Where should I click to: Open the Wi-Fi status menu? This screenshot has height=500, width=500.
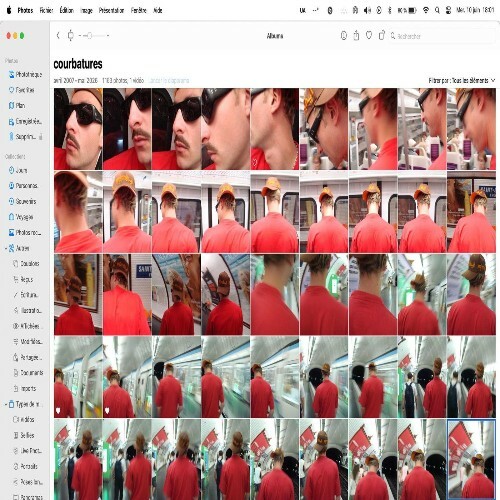tap(426, 10)
